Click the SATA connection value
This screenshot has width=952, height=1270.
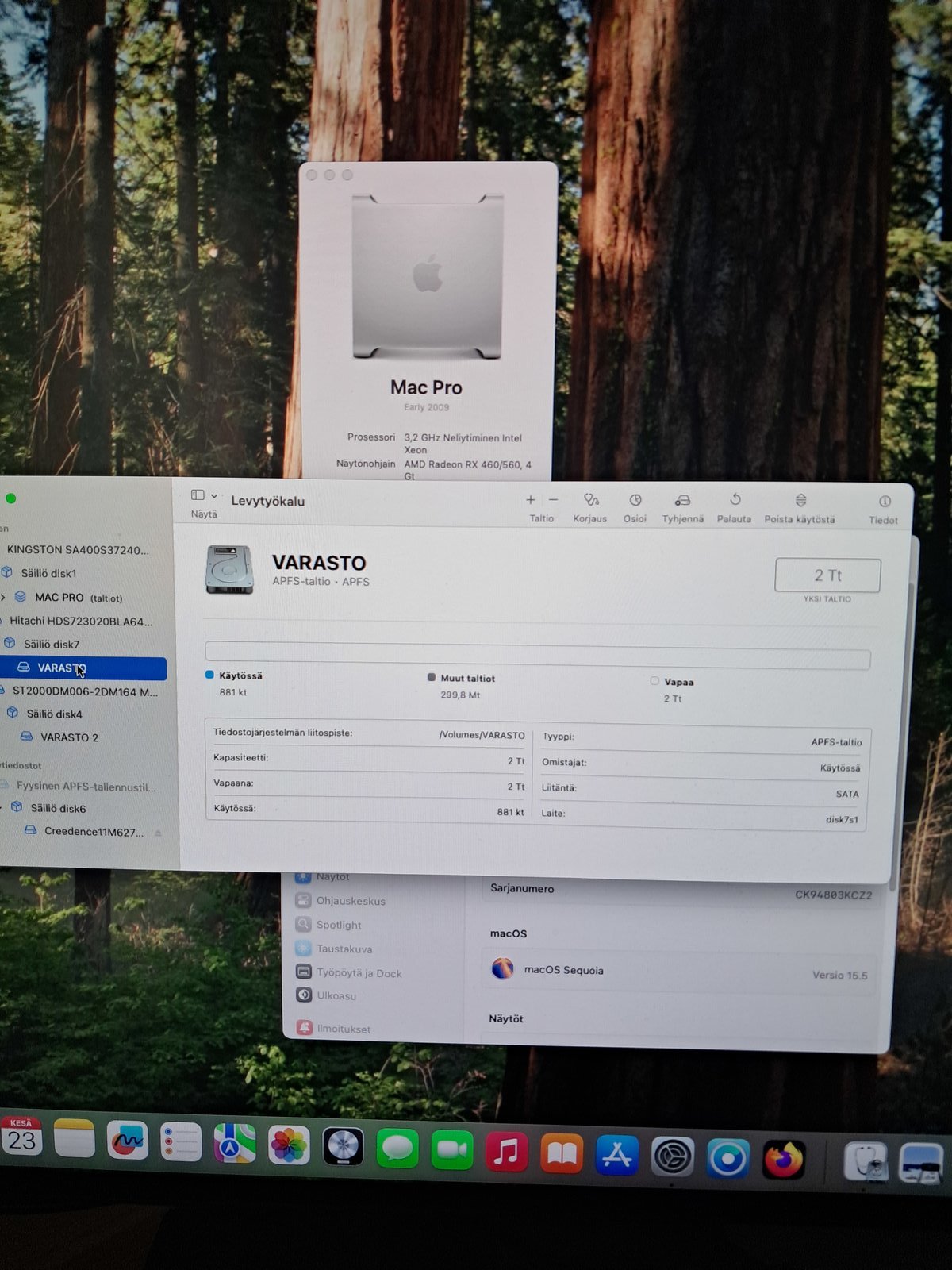pyautogui.click(x=846, y=794)
